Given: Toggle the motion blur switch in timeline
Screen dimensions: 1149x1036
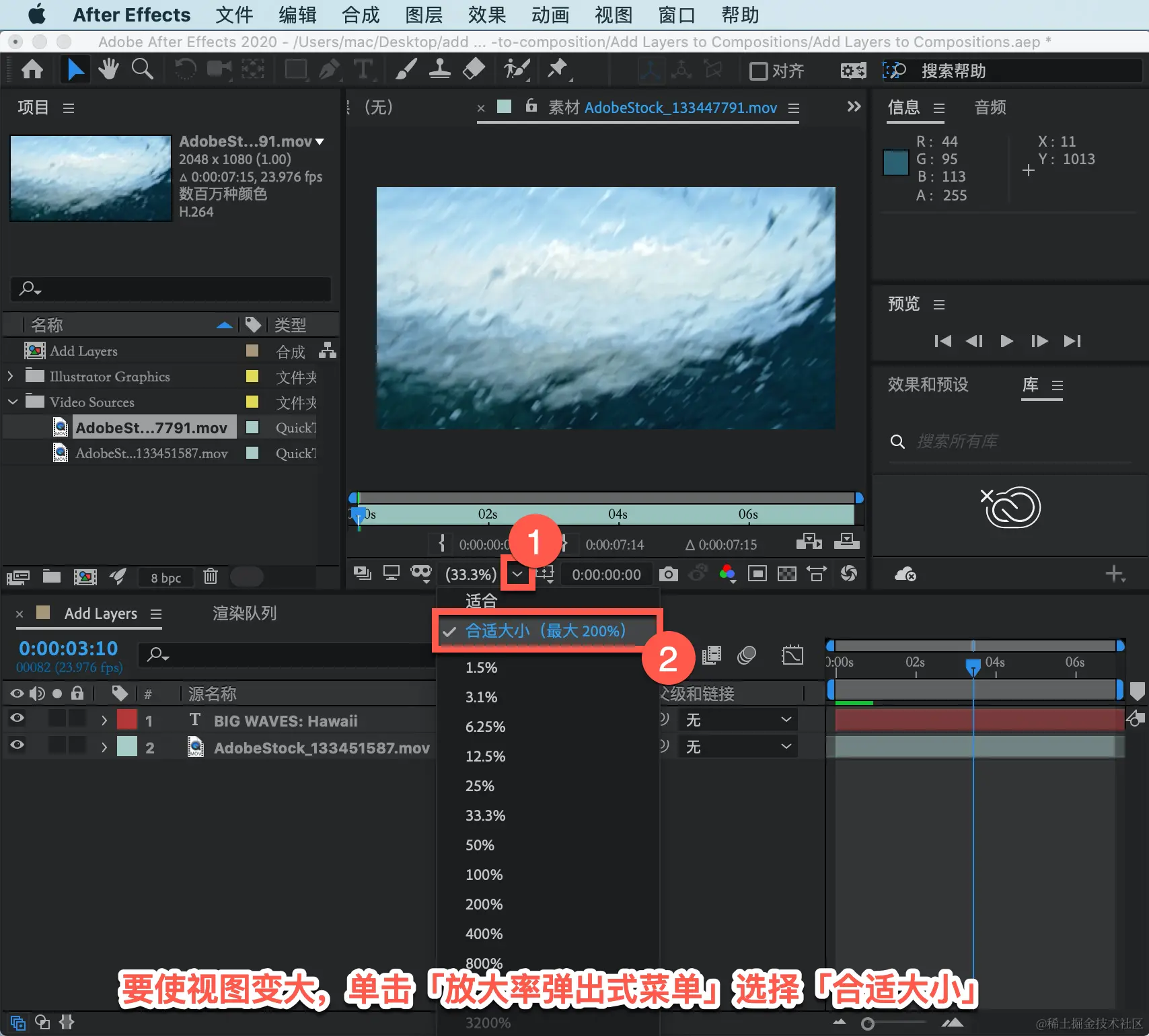Looking at the screenshot, I should pyautogui.click(x=747, y=655).
